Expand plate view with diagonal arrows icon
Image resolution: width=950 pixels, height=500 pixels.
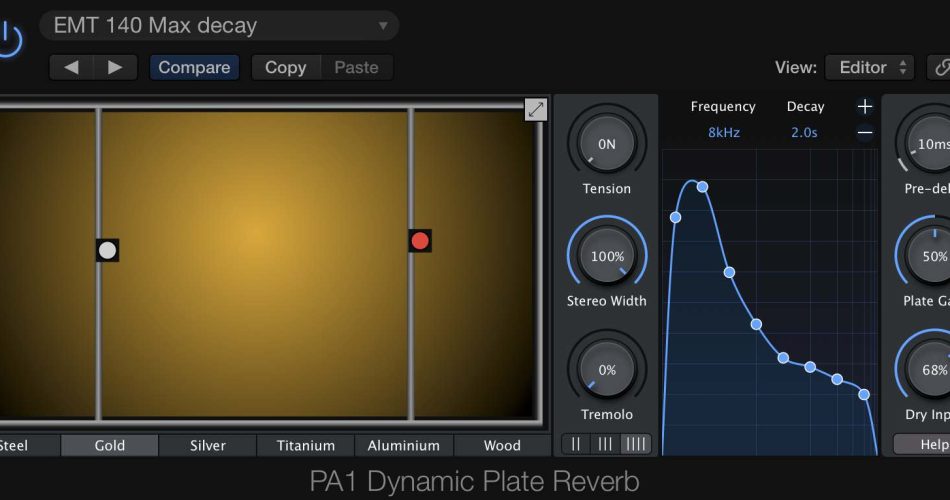pyautogui.click(x=536, y=110)
